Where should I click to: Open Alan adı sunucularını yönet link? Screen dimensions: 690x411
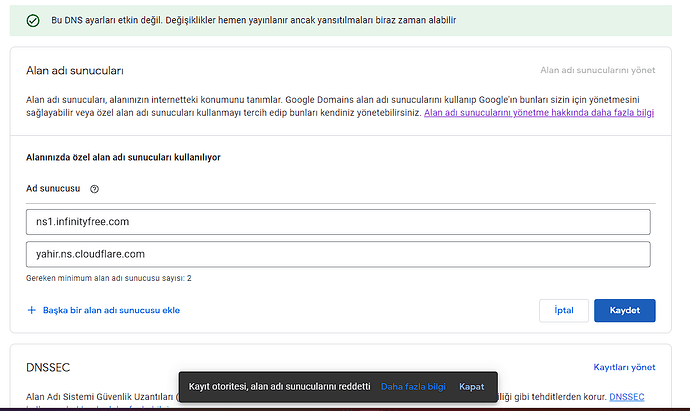pos(598,70)
